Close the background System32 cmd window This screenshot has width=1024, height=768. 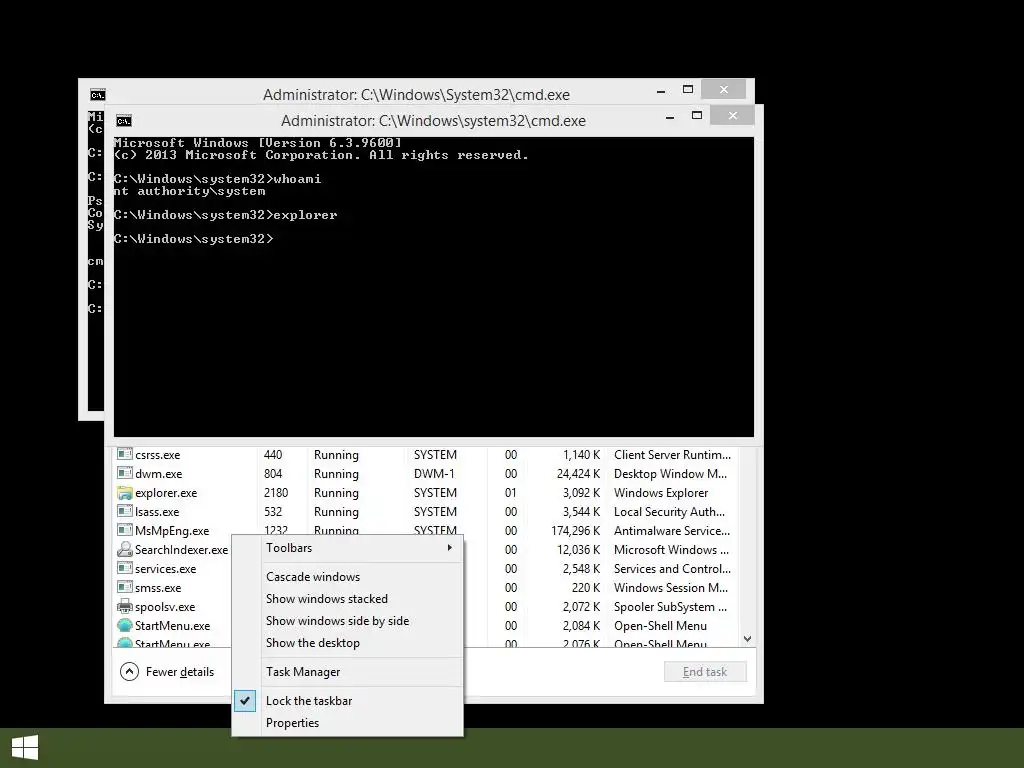(x=724, y=89)
